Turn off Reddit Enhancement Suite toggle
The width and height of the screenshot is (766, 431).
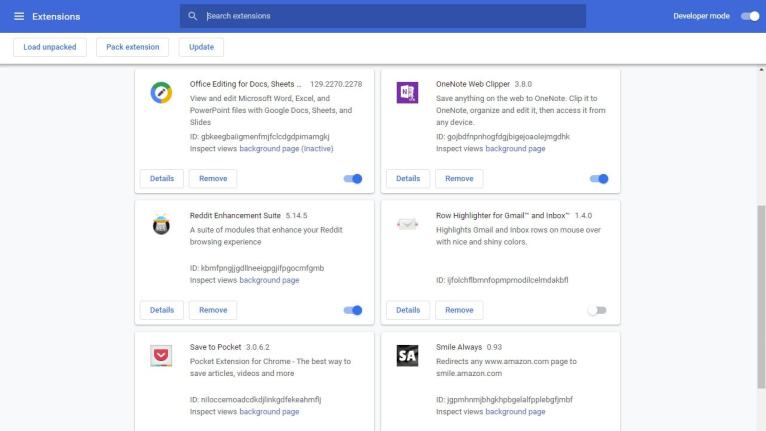[353, 310]
